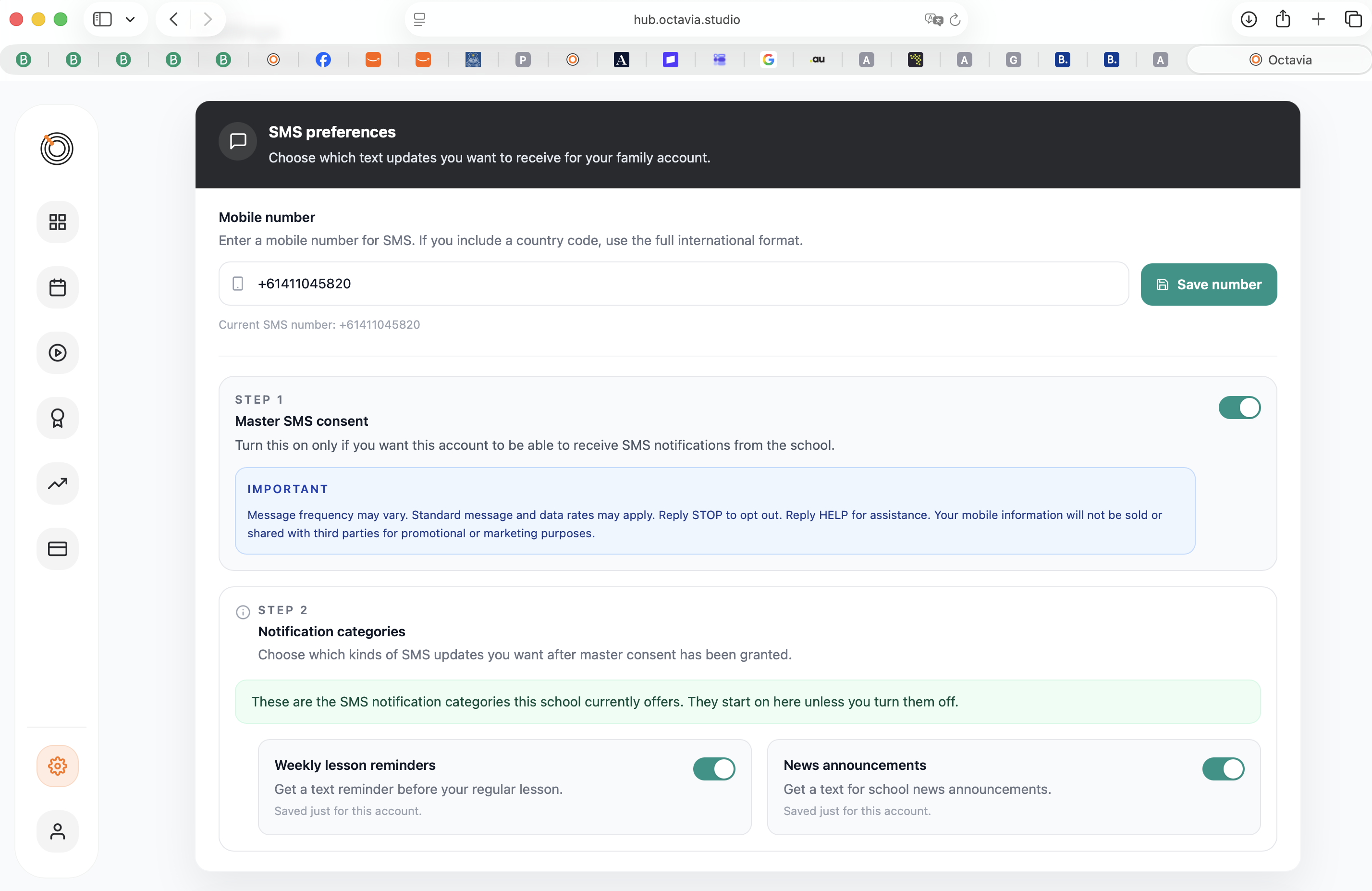Switch to the .au pinned tab
Screen dimensions: 1372x891
click(x=818, y=60)
